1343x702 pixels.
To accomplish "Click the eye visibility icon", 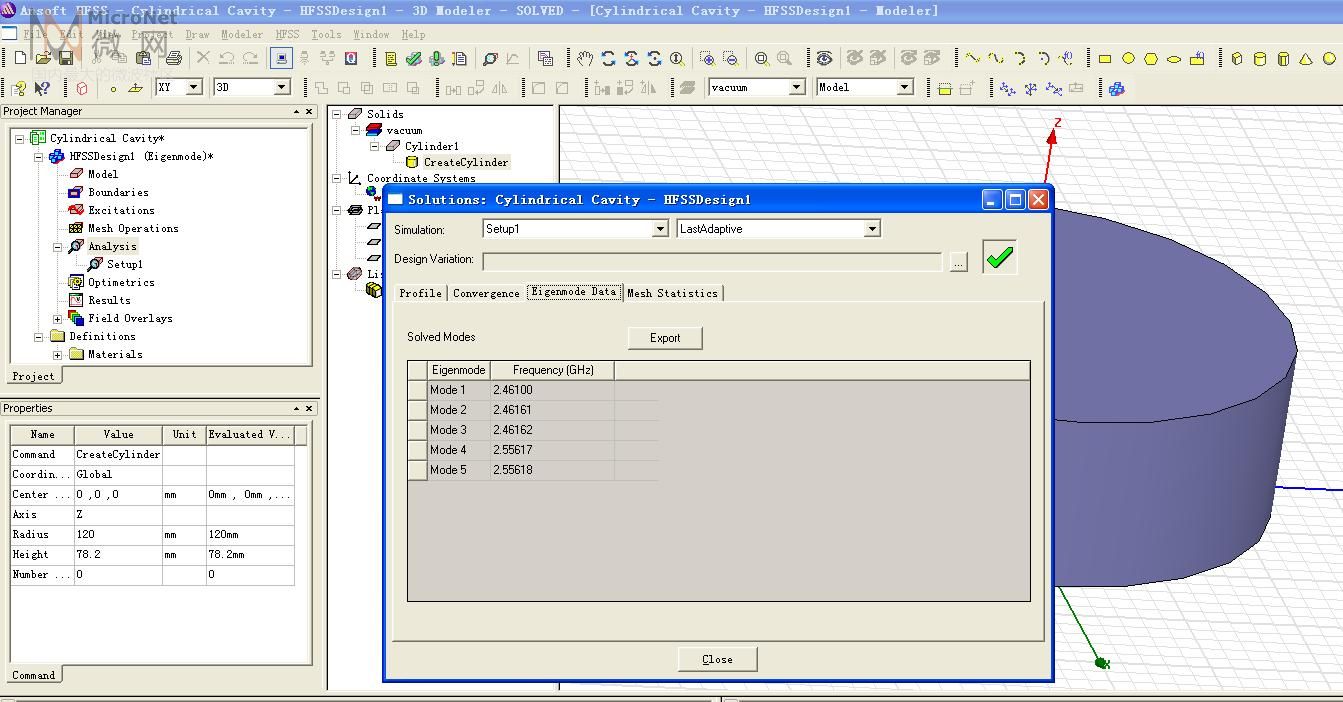I will pyautogui.click(x=823, y=58).
